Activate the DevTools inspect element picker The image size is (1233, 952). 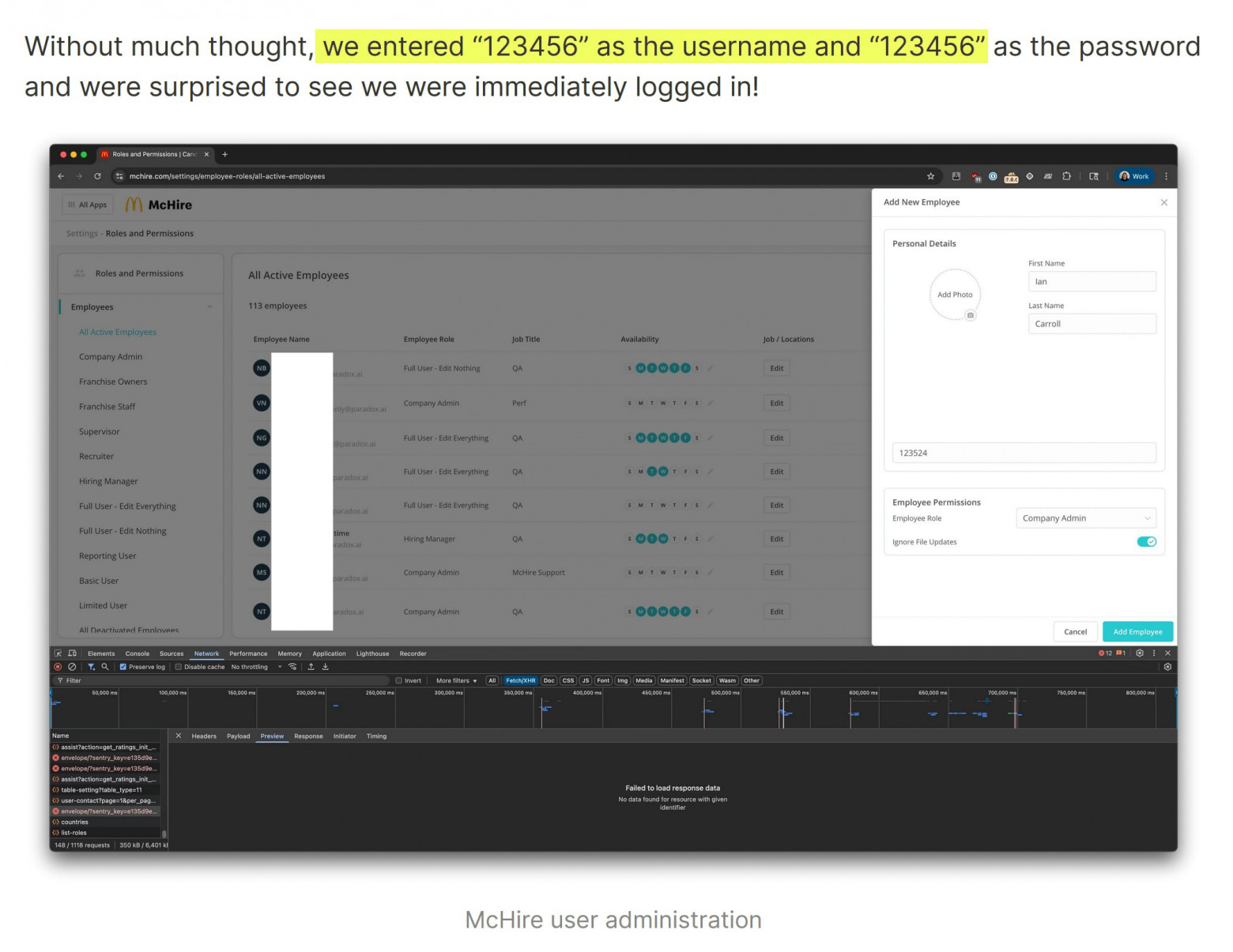coord(58,653)
